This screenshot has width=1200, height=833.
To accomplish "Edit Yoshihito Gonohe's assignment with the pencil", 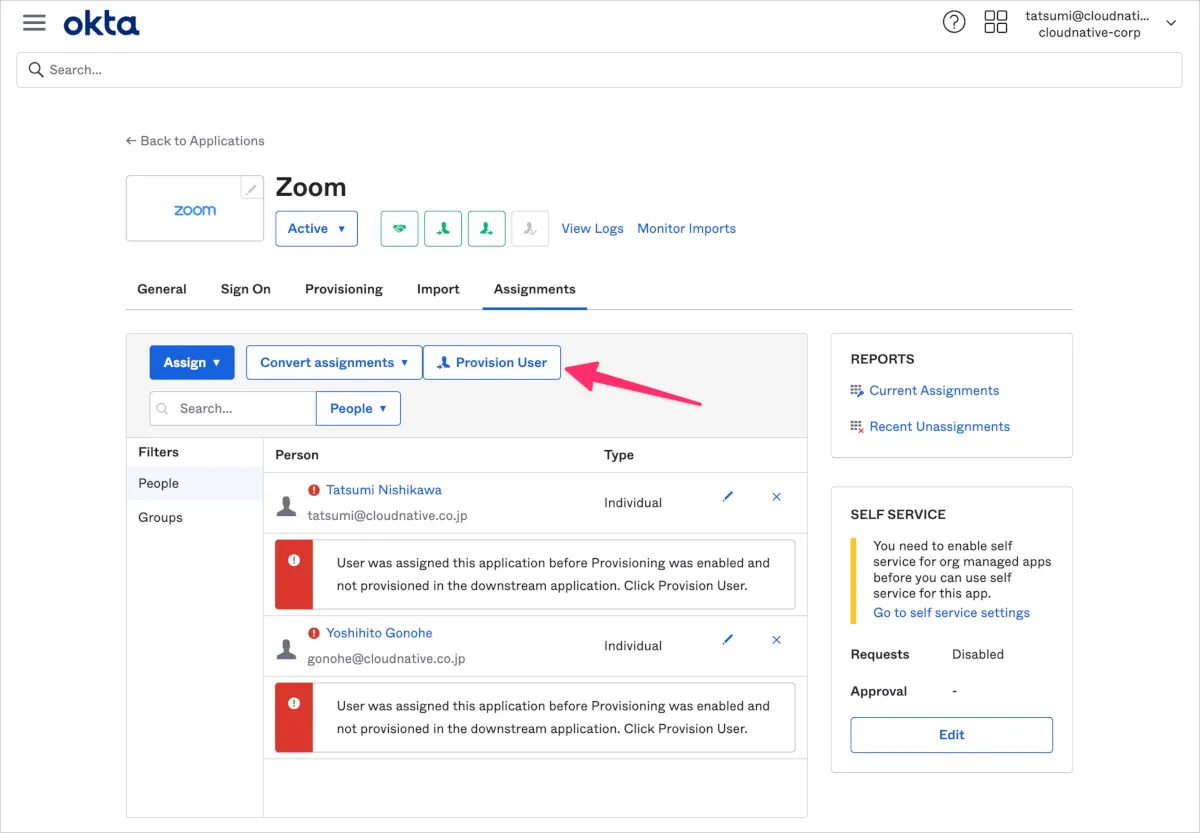I will (728, 640).
